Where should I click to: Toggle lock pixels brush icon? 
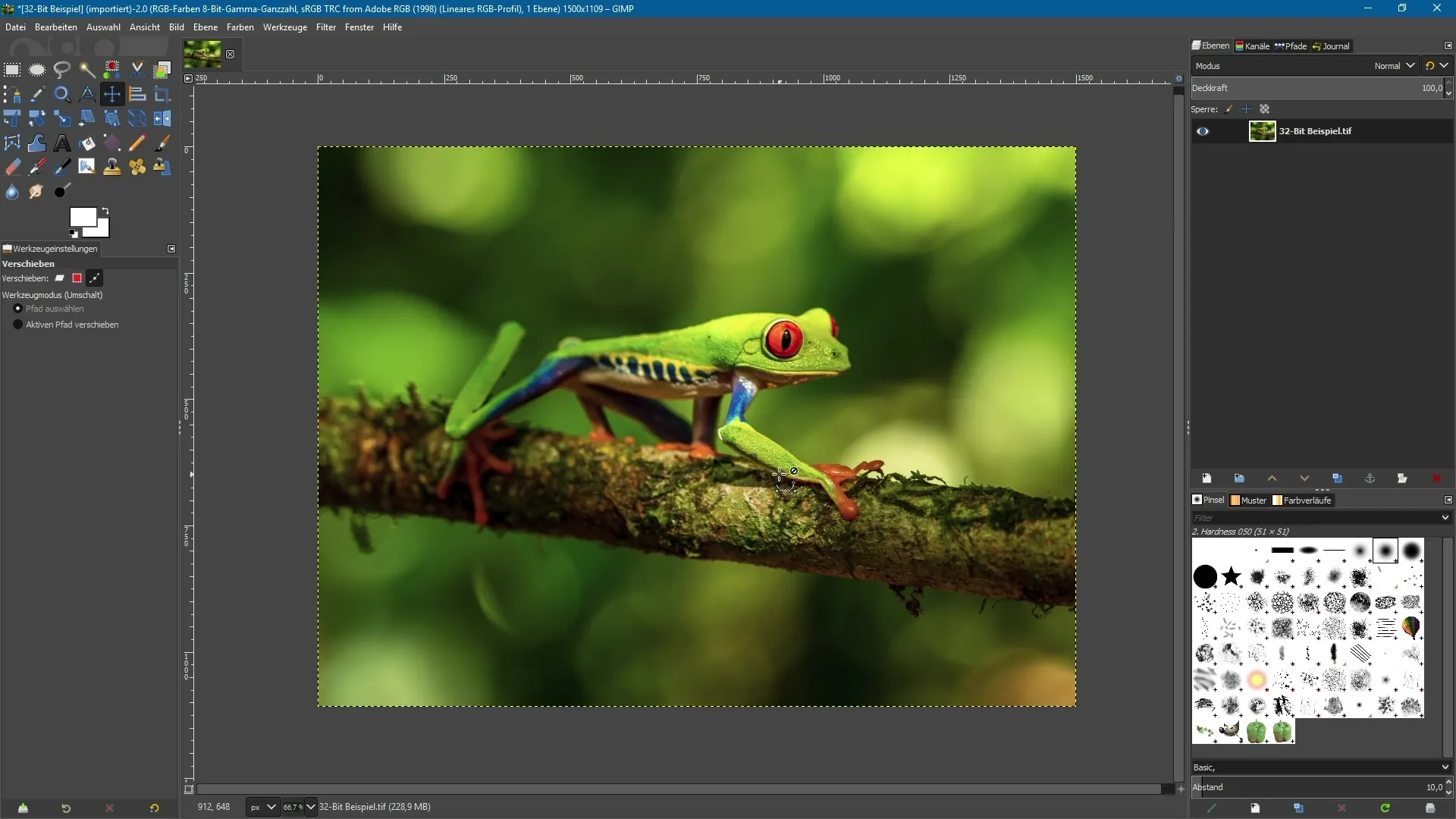pos(1228,109)
